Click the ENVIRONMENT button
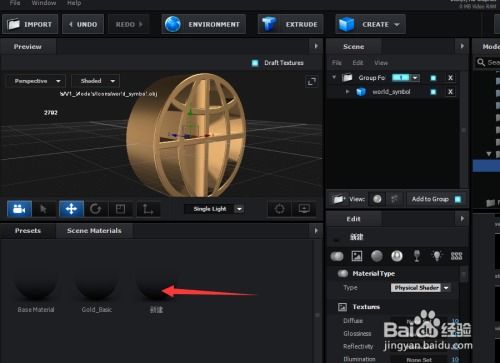This screenshot has height=363, width=500. (x=204, y=24)
